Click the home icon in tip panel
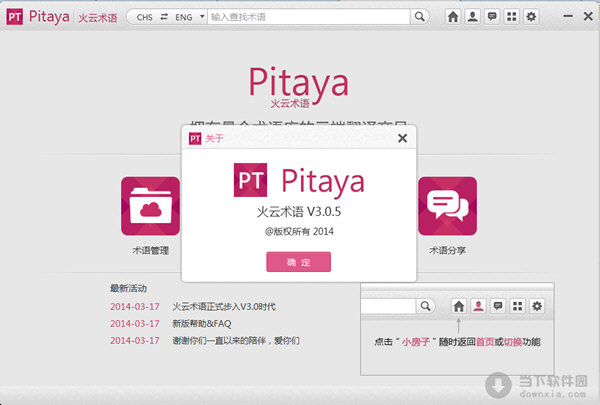Image resolution: width=600 pixels, height=405 pixels. click(458, 306)
